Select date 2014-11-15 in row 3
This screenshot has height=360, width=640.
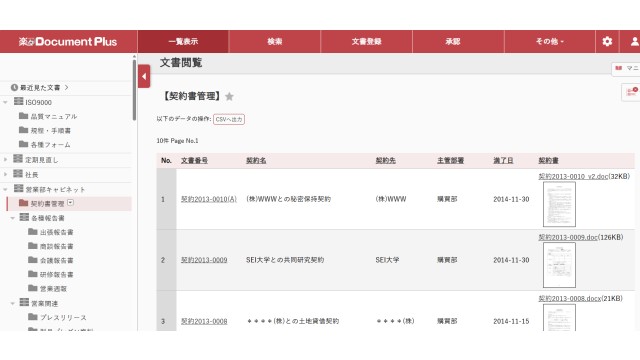(x=511, y=321)
